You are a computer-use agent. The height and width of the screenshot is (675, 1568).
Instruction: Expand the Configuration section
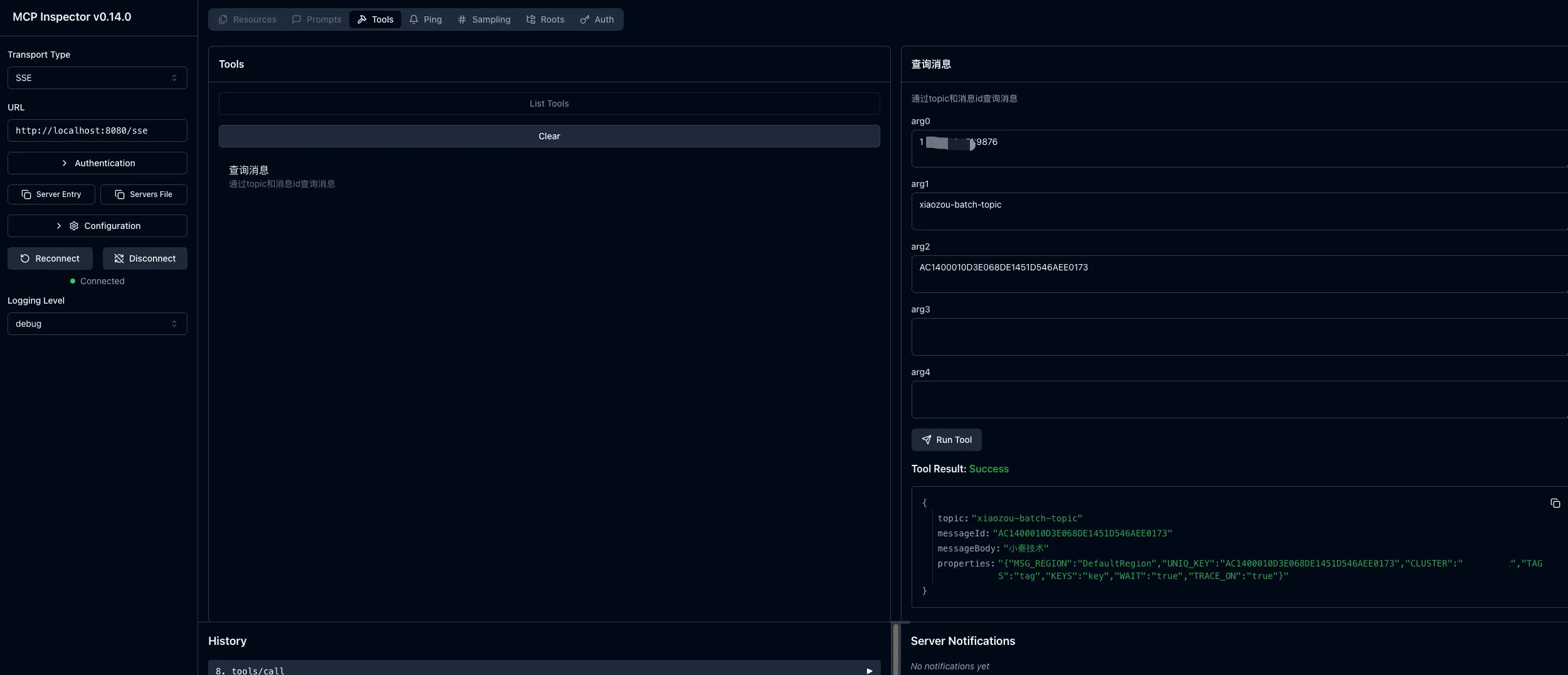click(x=97, y=226)
